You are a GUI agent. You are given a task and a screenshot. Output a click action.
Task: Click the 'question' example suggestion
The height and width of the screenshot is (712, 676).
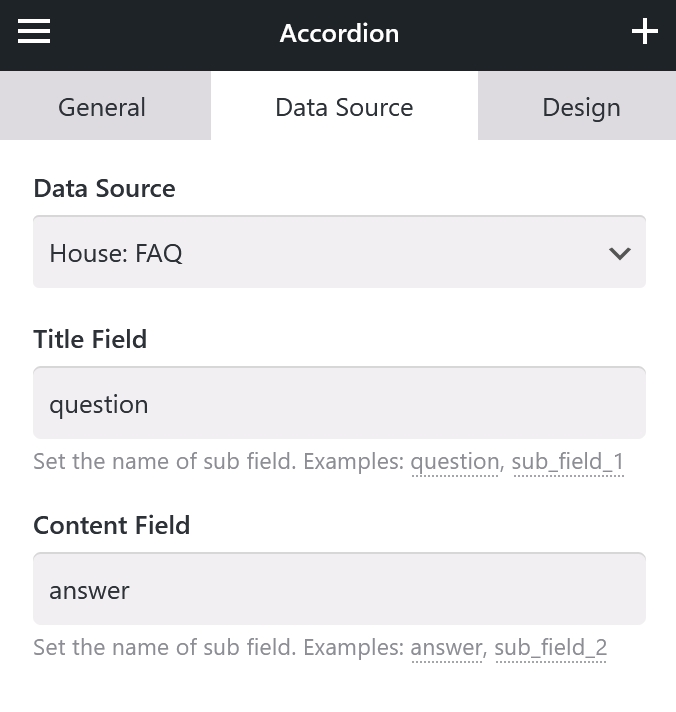pyautogui.click(x=455, y=462)
